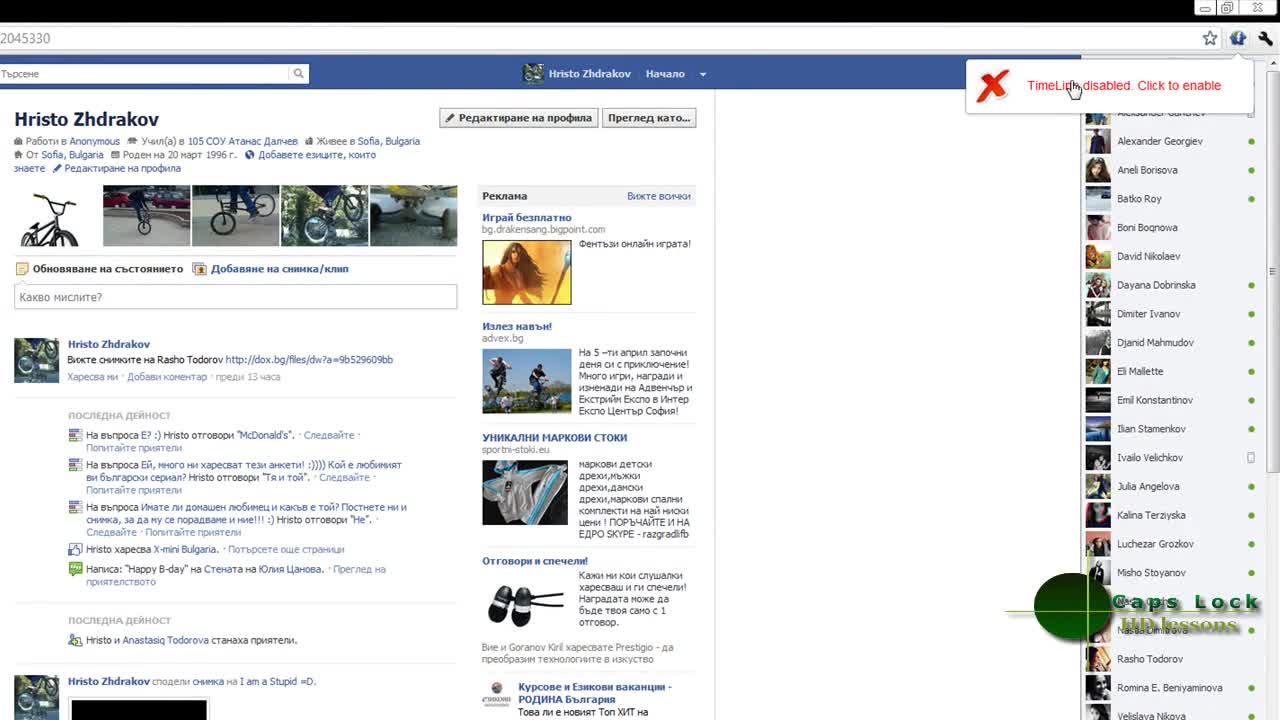The image size is (1280, 720).
Task: Click Julia Angelova's chat avatar
Action: [x=1098, y=486]
